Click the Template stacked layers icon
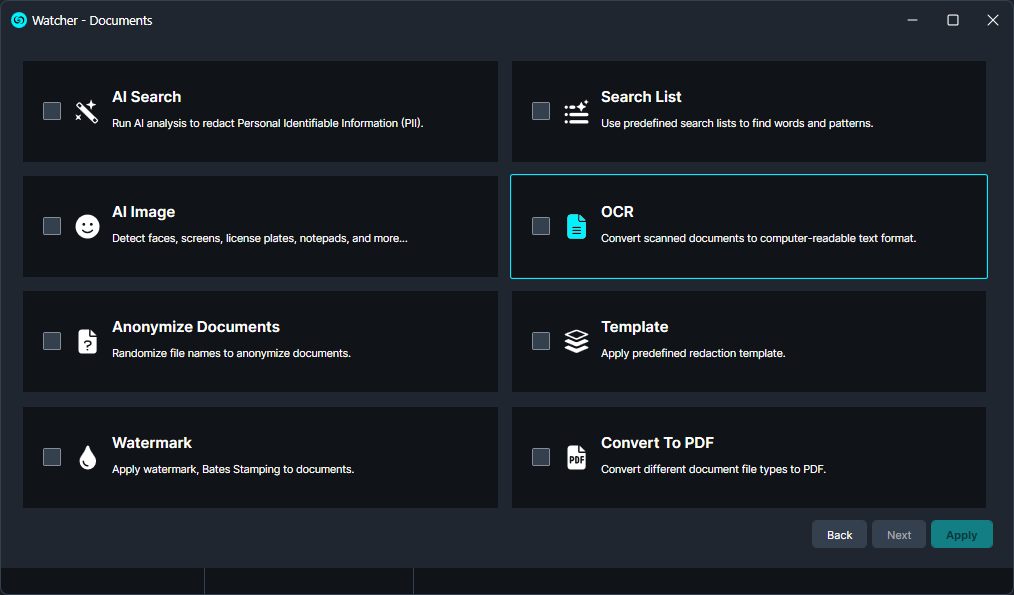This screenshot has width=1014, height=595. pyautogui.click(x=576, y=342)
